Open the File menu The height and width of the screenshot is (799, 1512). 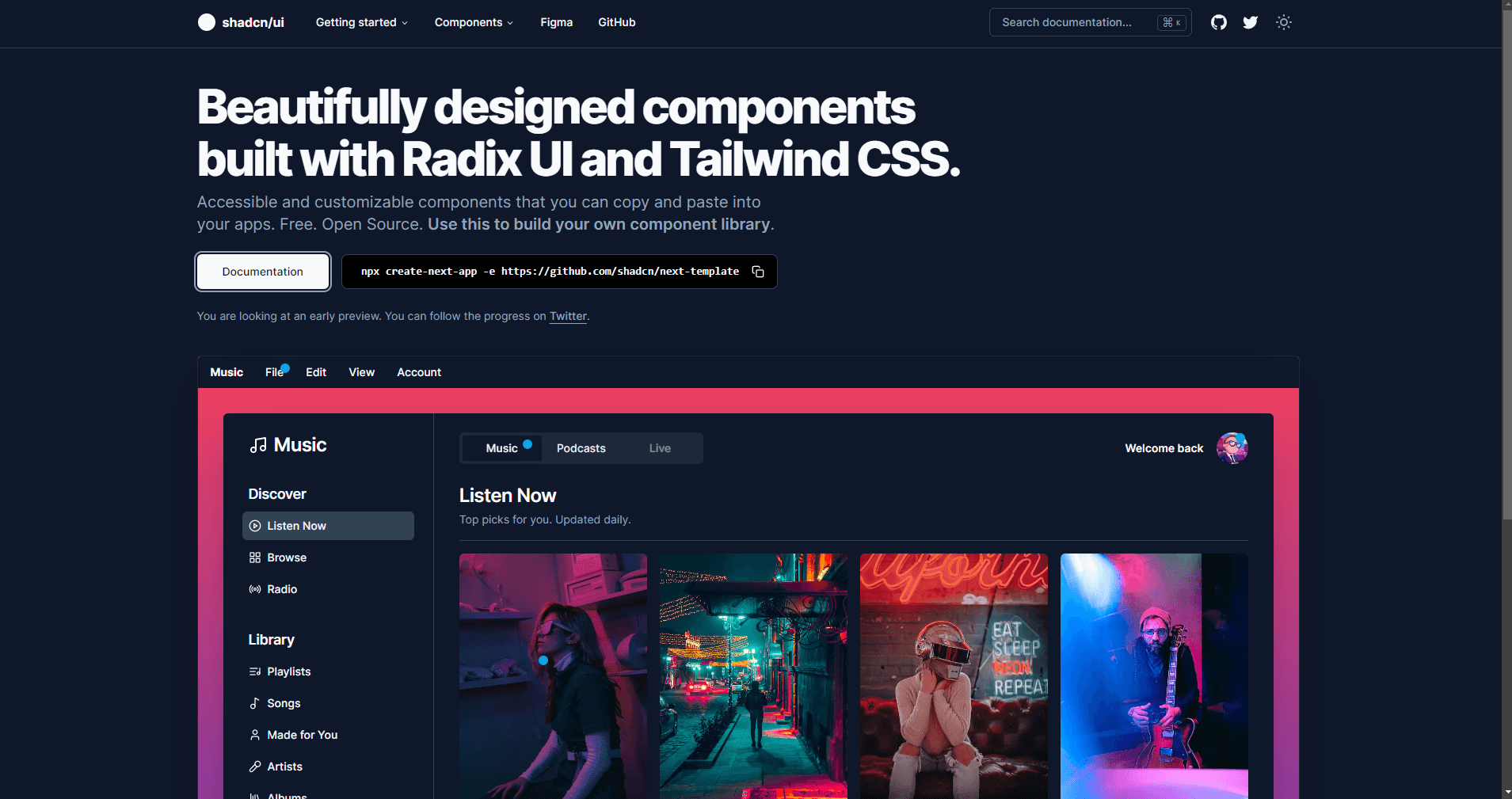[274, 372]
